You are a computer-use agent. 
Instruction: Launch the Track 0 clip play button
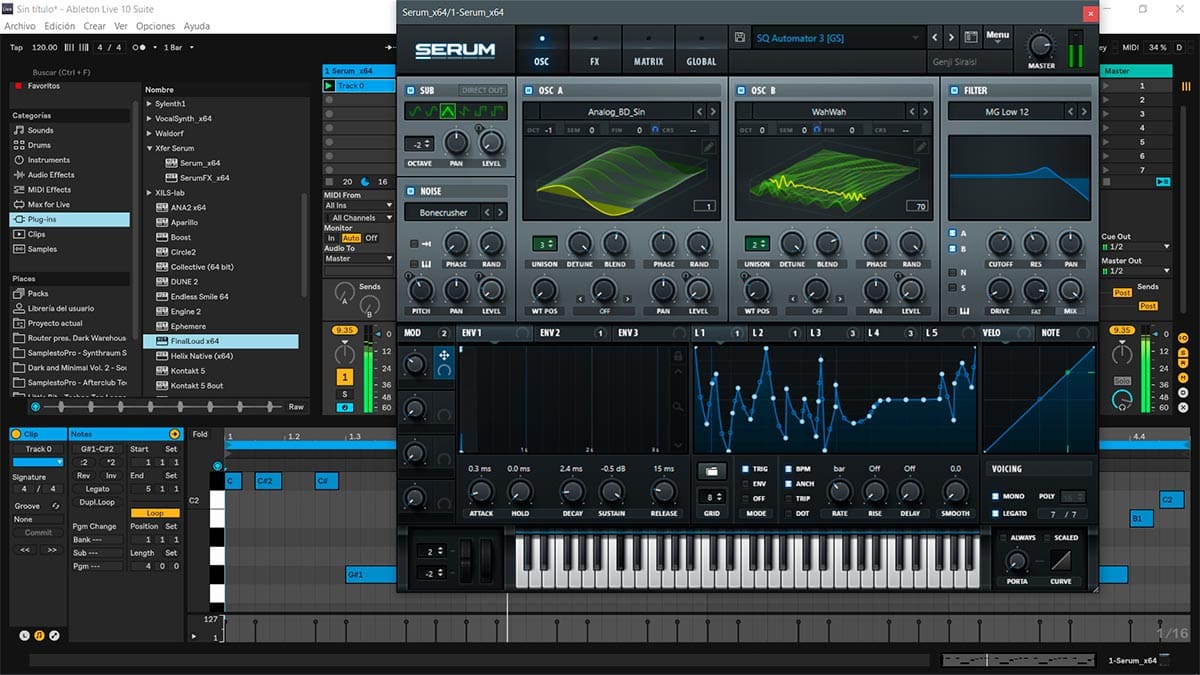tap(329, 86)
